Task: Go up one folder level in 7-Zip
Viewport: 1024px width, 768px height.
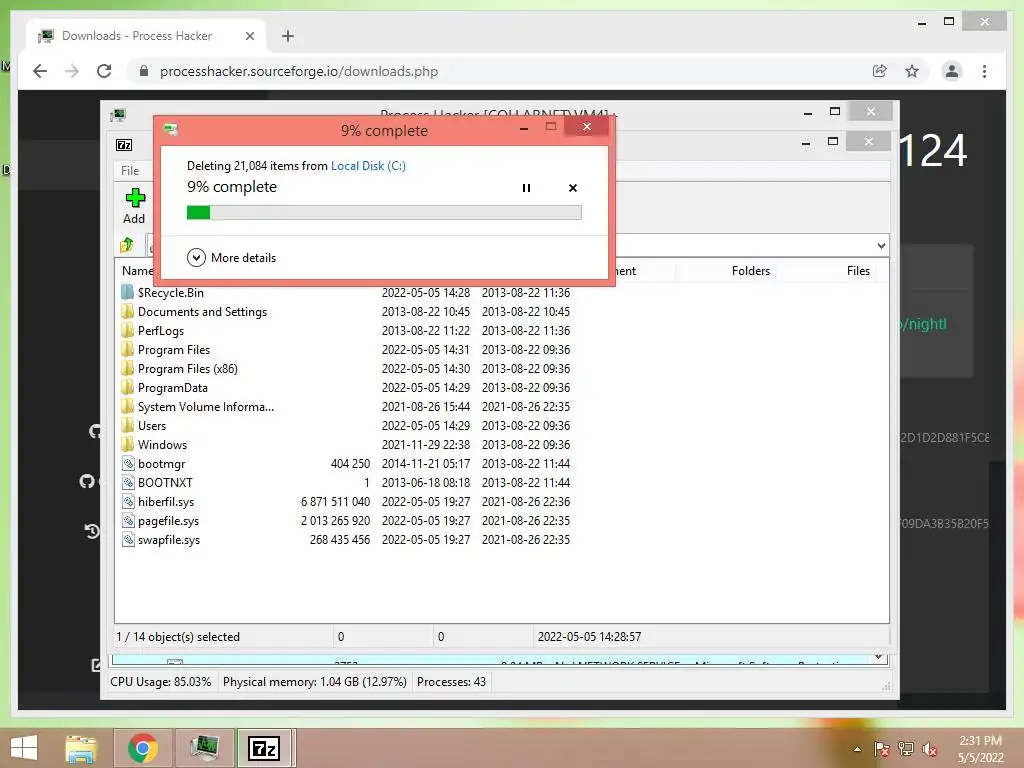Action: (127, 245)
